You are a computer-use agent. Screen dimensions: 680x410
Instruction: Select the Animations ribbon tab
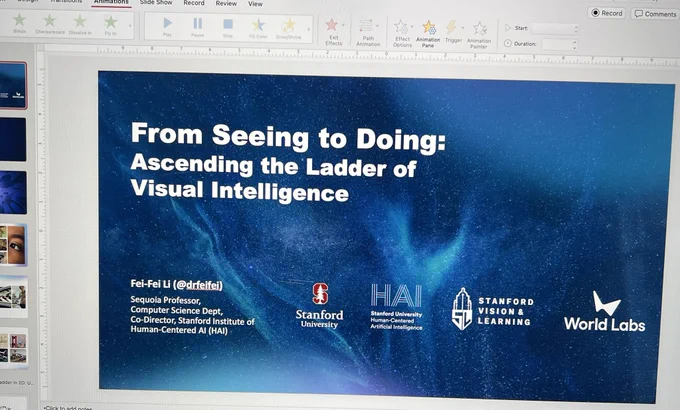(x=111, y=2)
